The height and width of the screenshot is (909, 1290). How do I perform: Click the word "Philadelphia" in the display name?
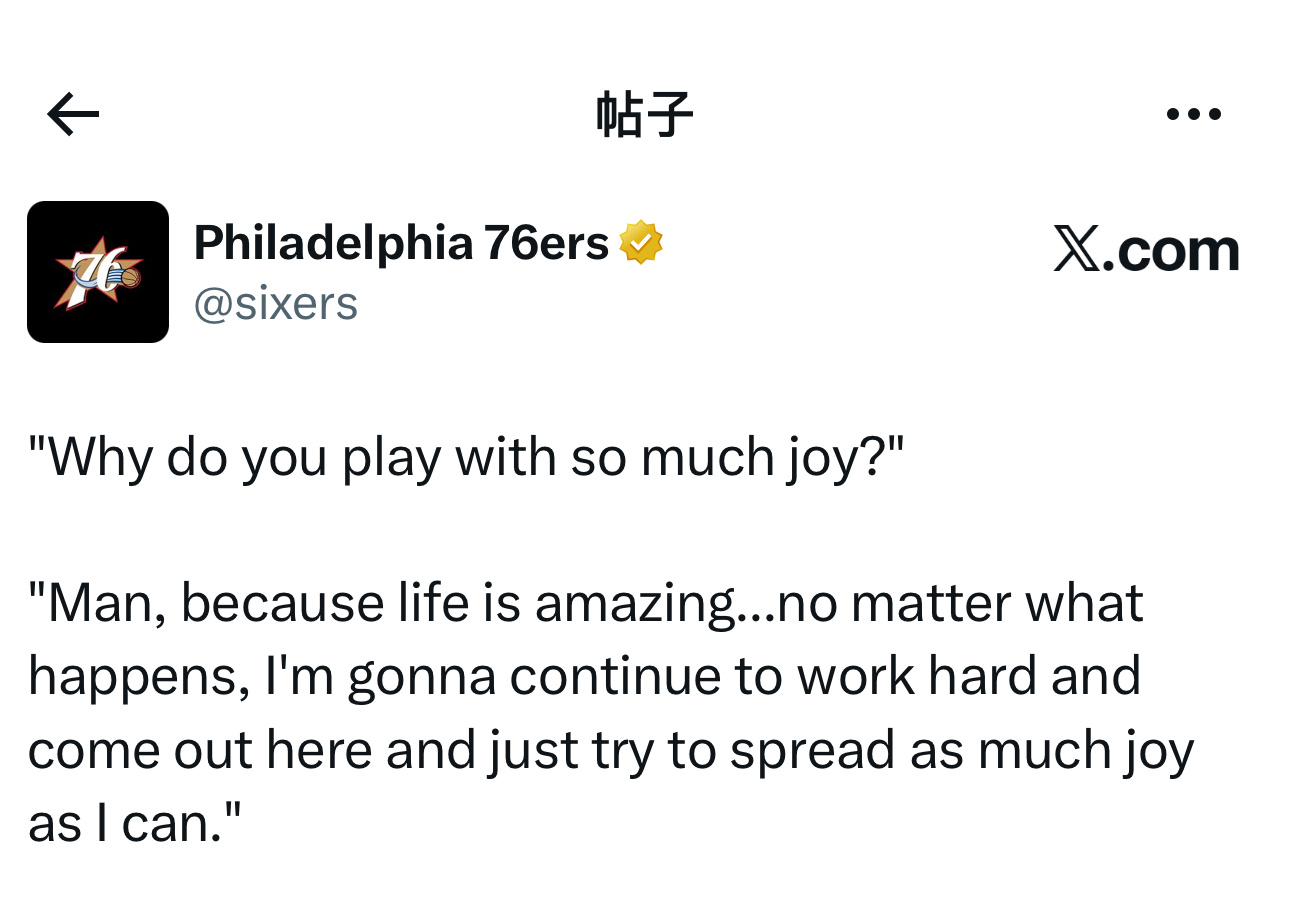tap(332, 243)
